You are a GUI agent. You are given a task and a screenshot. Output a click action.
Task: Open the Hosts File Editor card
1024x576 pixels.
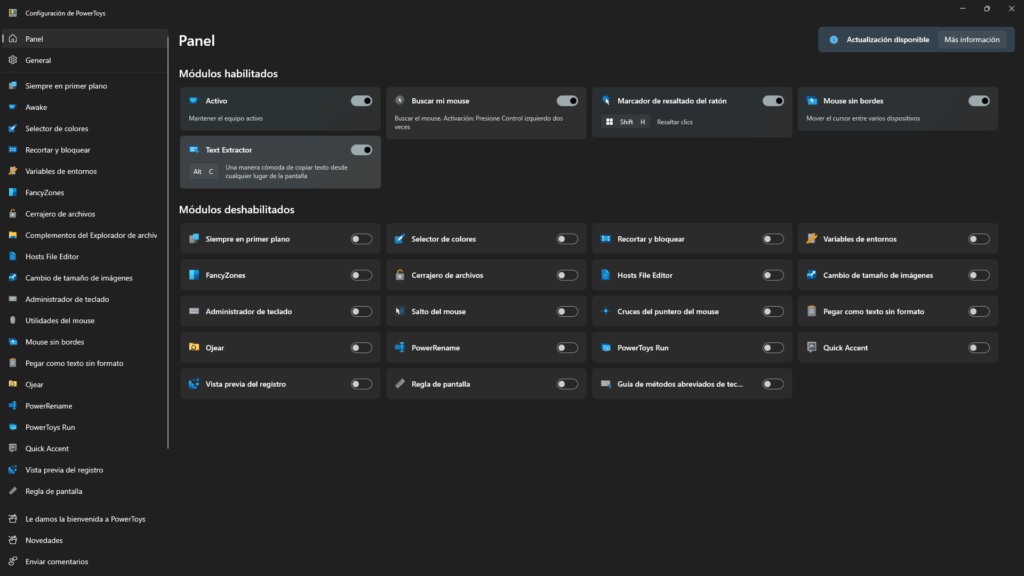[692, 275]
